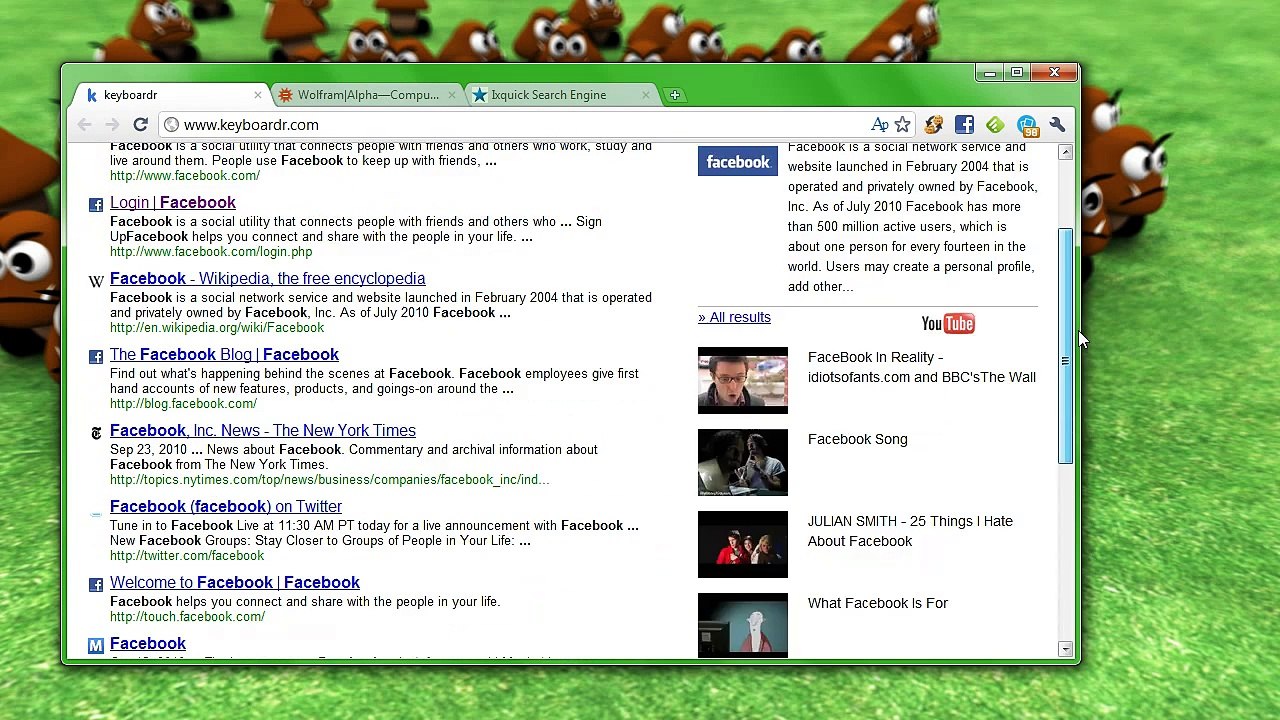1280x720 pixels.
Task: Click the orange cookie extension icon
Action: click(934, 125)
